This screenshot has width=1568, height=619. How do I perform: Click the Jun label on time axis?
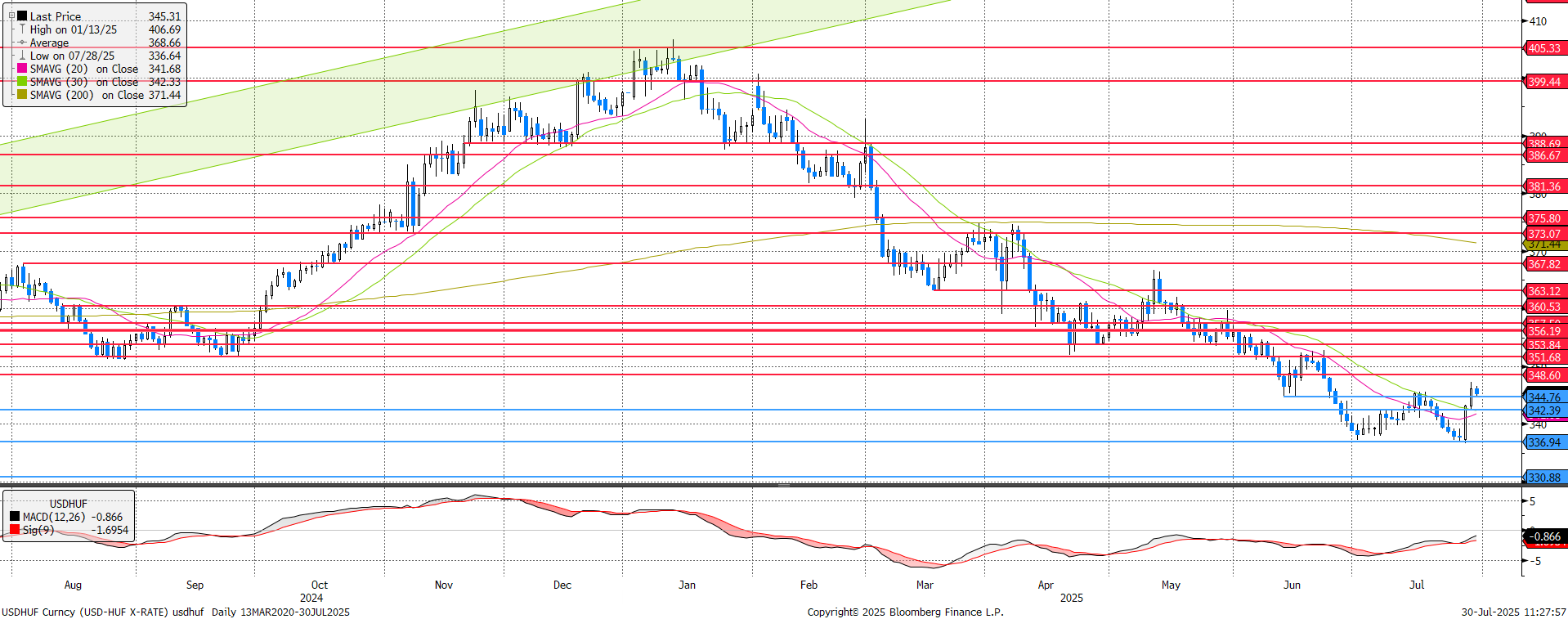(1292, 585)
